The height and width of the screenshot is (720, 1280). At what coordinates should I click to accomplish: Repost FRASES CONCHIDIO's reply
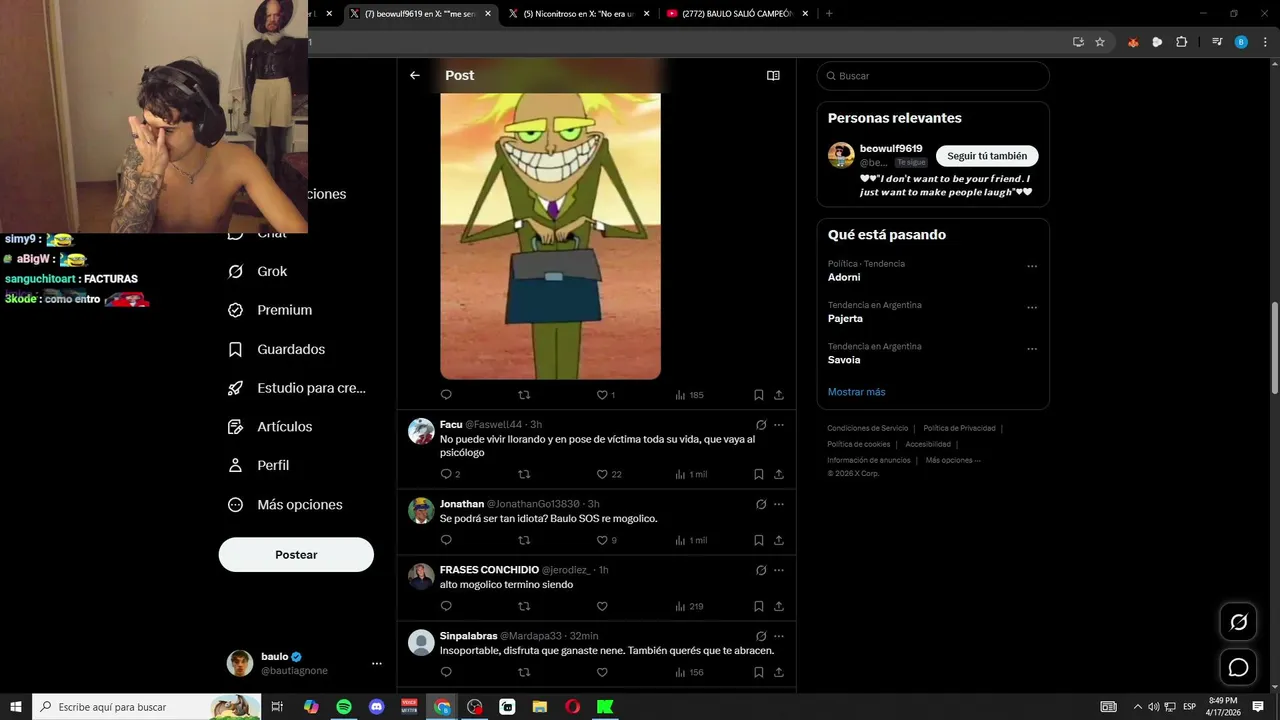pos(524,606)
